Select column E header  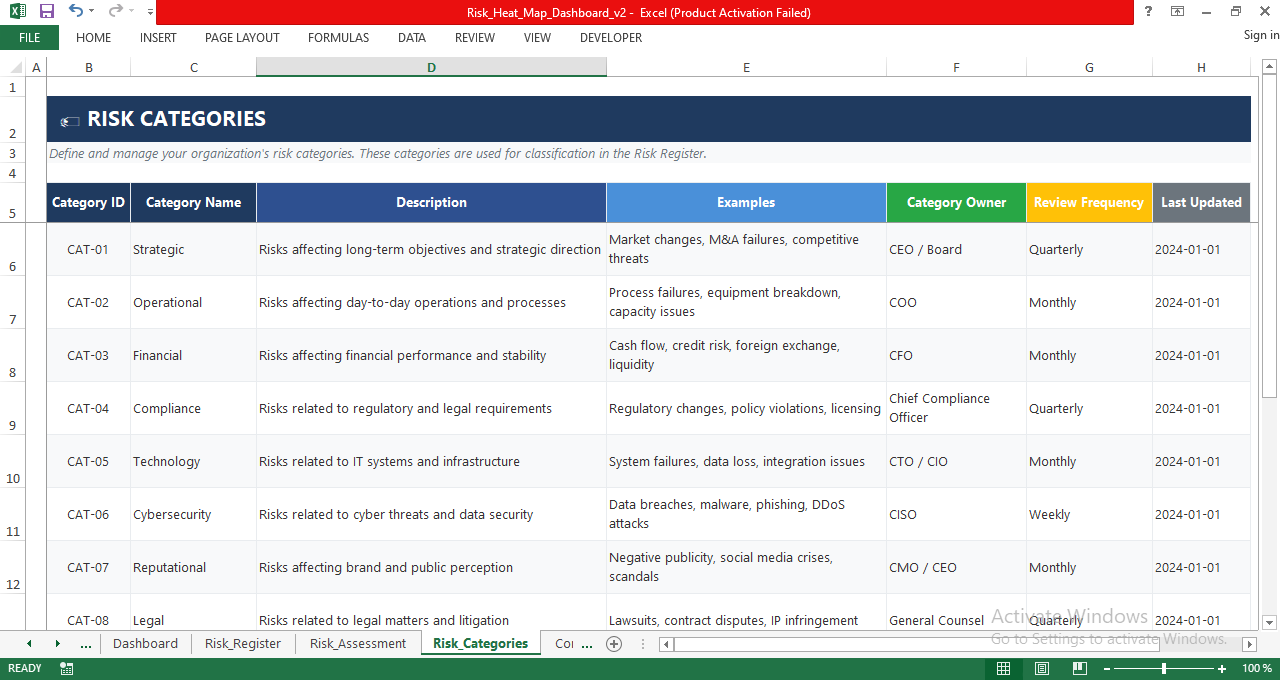pos(746,67)
